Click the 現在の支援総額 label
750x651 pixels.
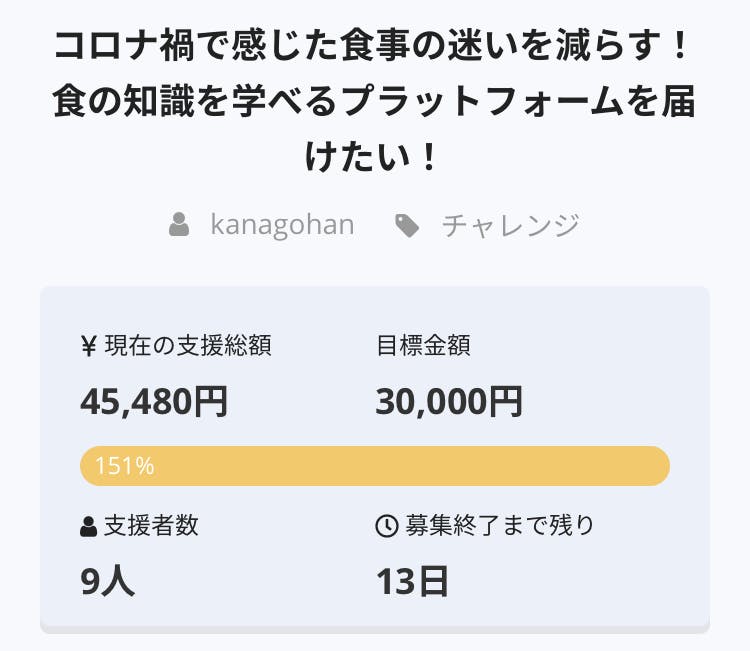(187, 346)
